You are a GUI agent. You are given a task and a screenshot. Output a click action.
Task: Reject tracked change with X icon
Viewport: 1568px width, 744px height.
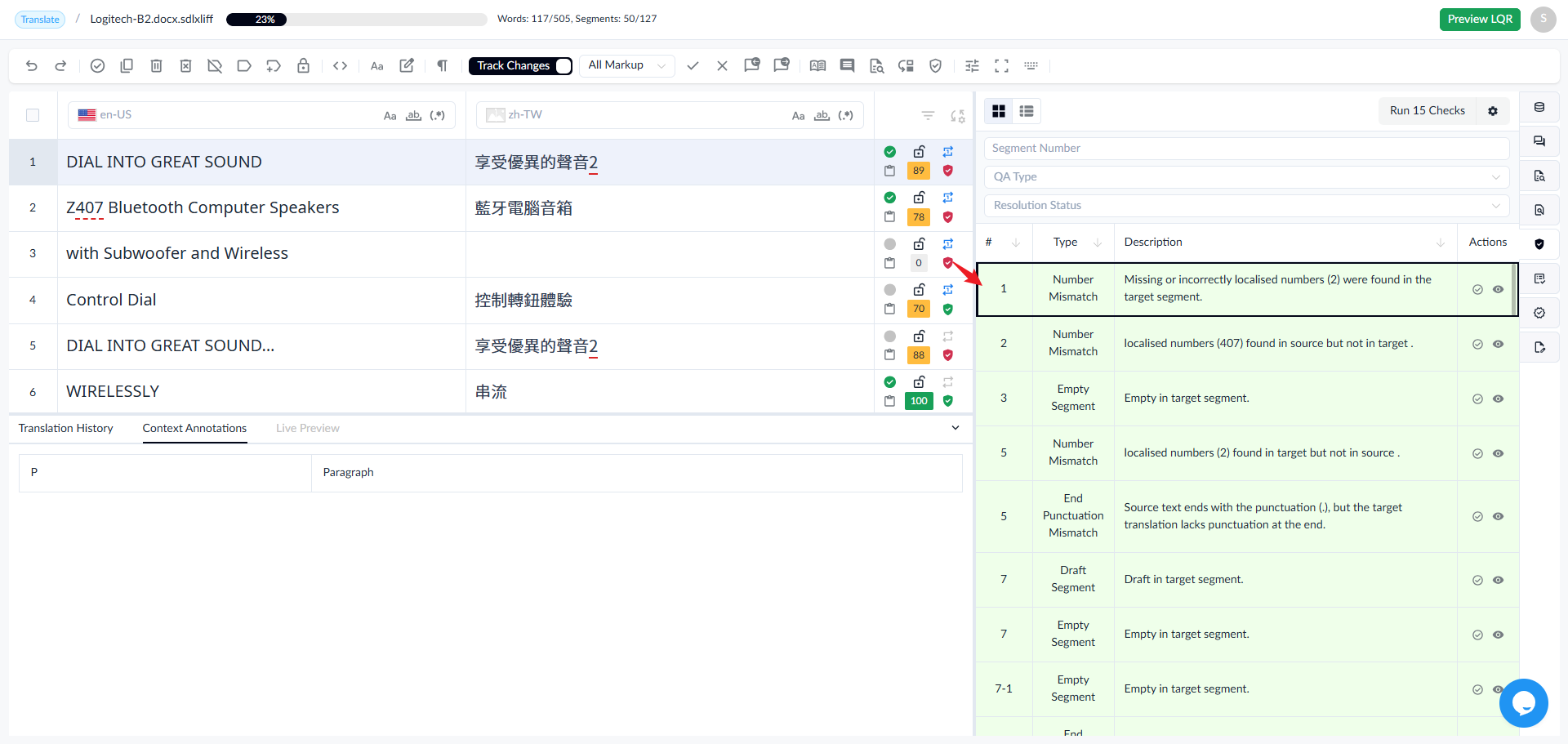[x=722, y=66]
